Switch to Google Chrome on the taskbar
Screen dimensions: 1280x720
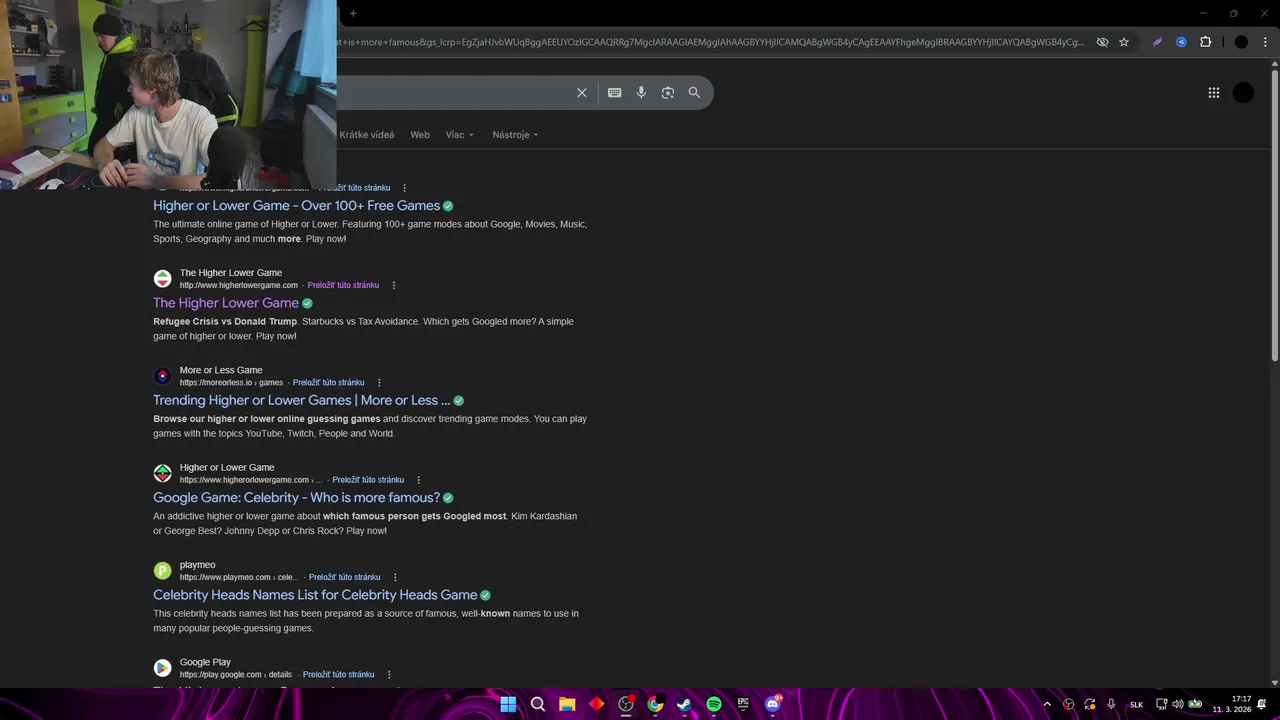655,704
